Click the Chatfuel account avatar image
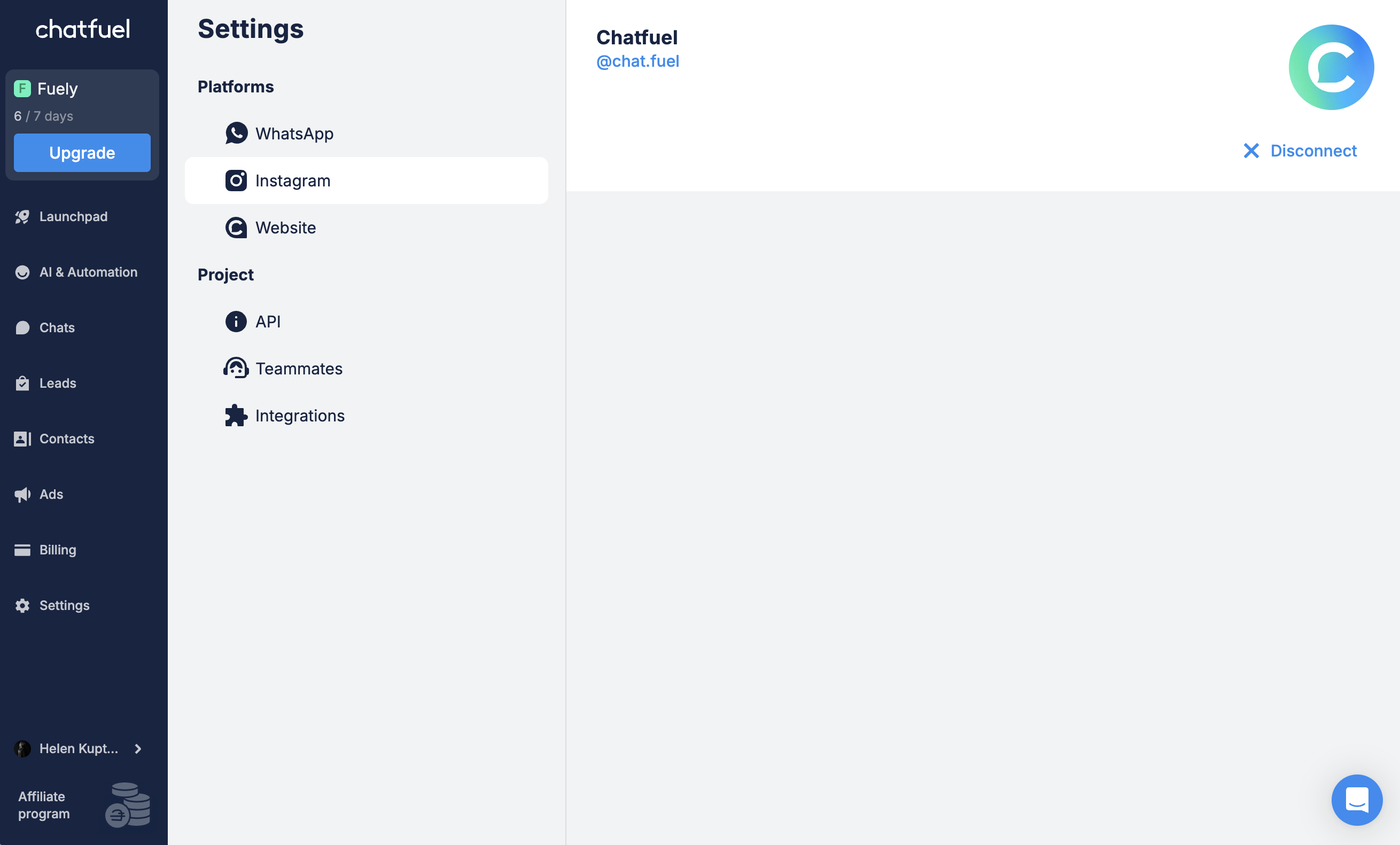The image size is (1400, 845). click(x=1331, y=67)
